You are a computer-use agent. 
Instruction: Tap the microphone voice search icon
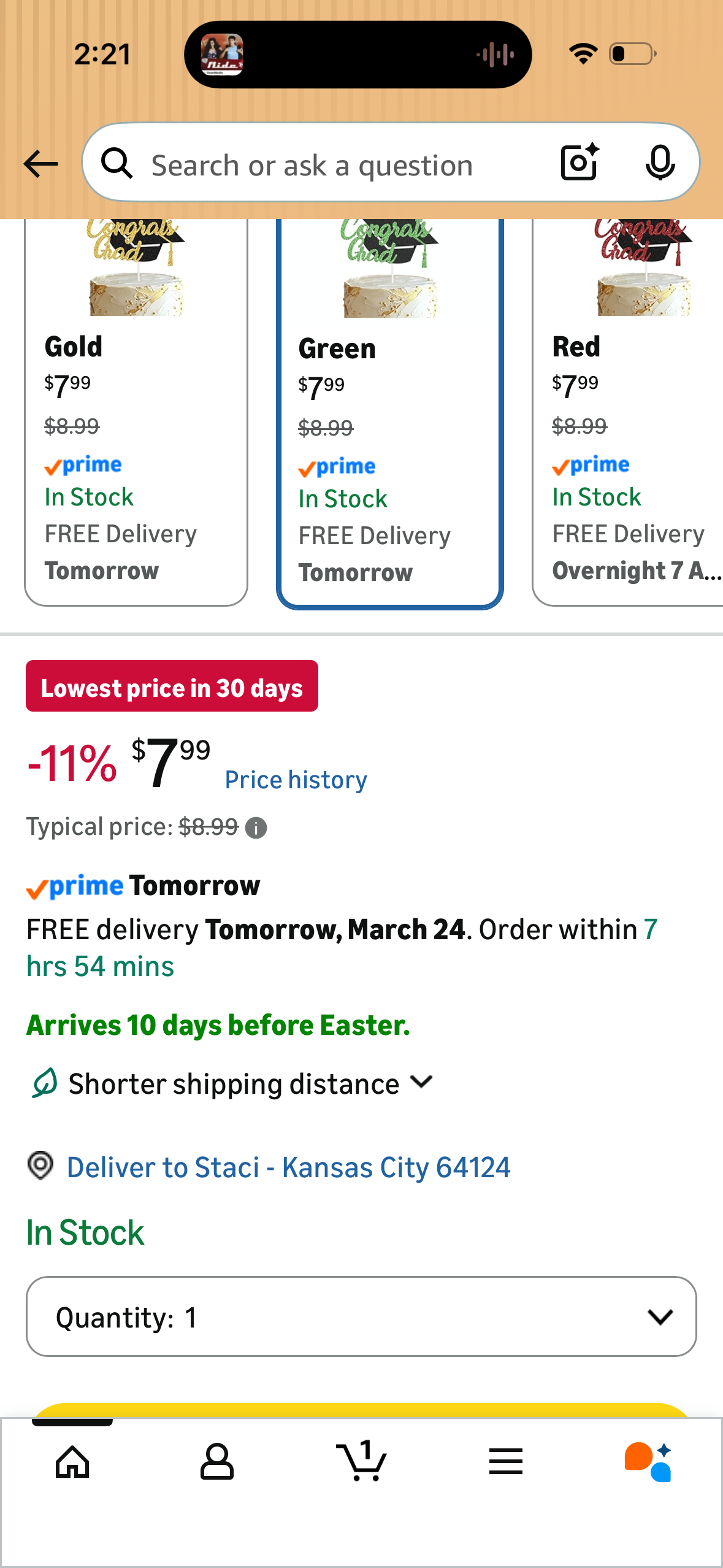660,163
